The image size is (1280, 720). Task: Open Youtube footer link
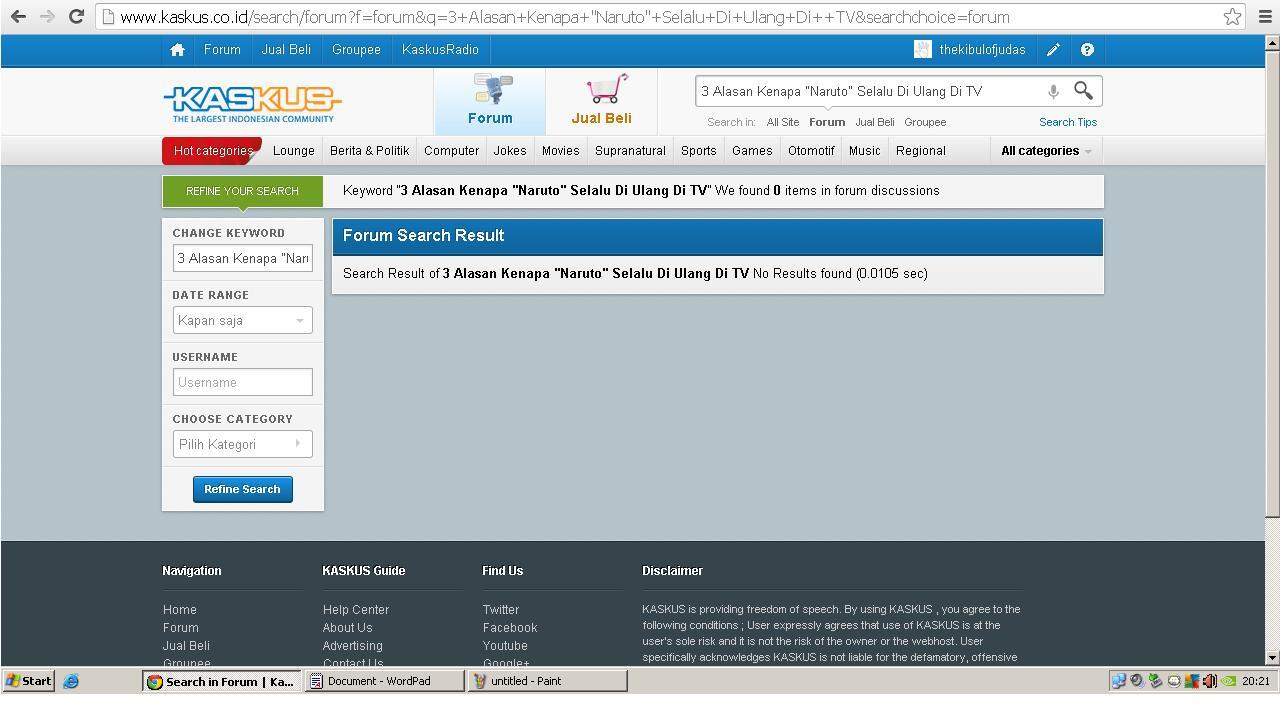coord(504,646)
